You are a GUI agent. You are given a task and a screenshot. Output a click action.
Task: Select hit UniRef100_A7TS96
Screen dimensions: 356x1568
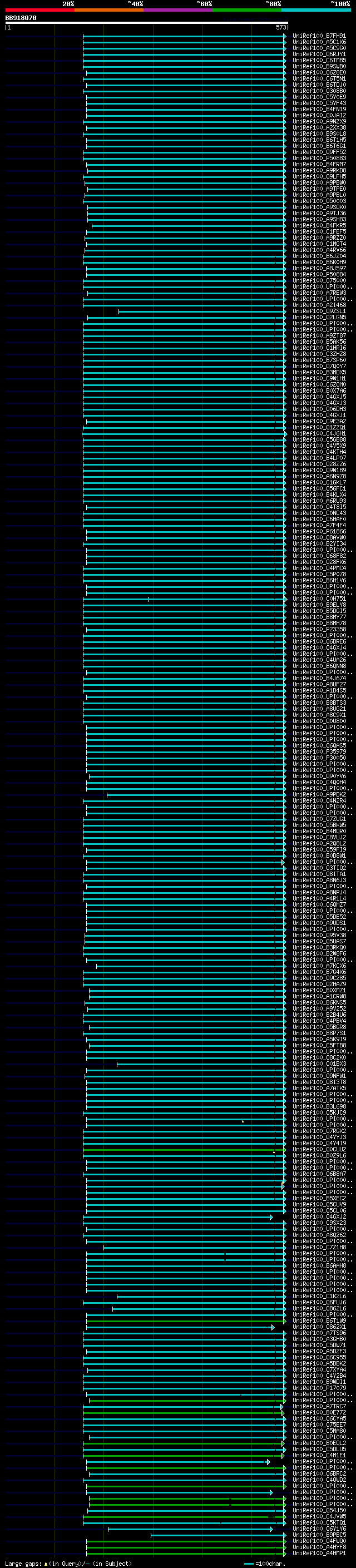pos(319,1333)
